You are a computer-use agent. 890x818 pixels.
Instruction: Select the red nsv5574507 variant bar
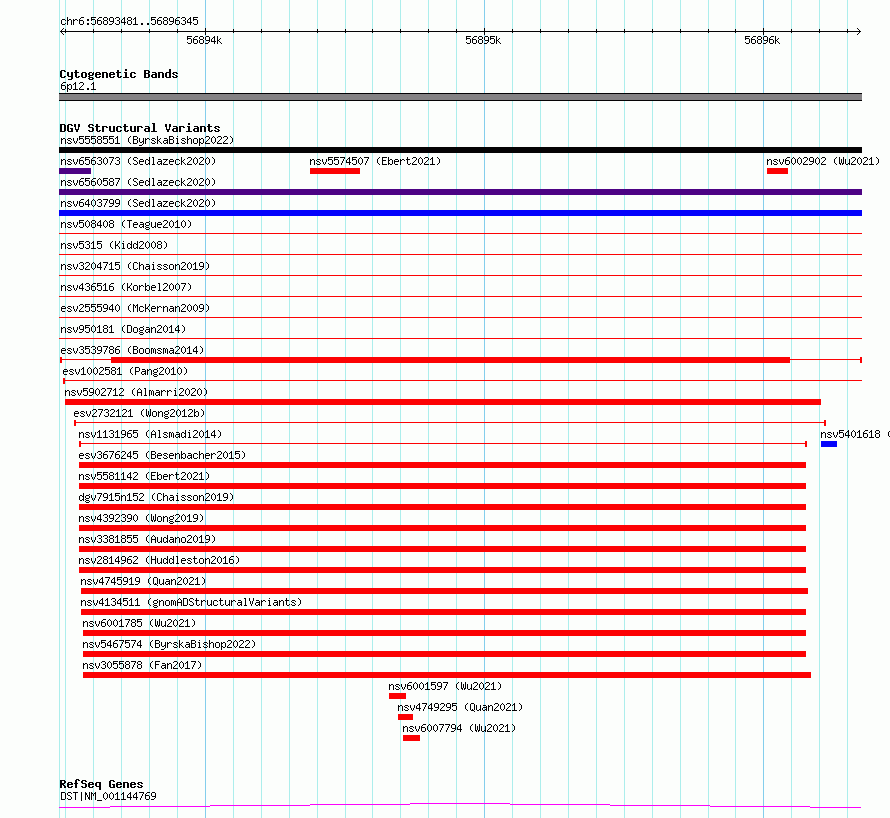pos(335,171)
